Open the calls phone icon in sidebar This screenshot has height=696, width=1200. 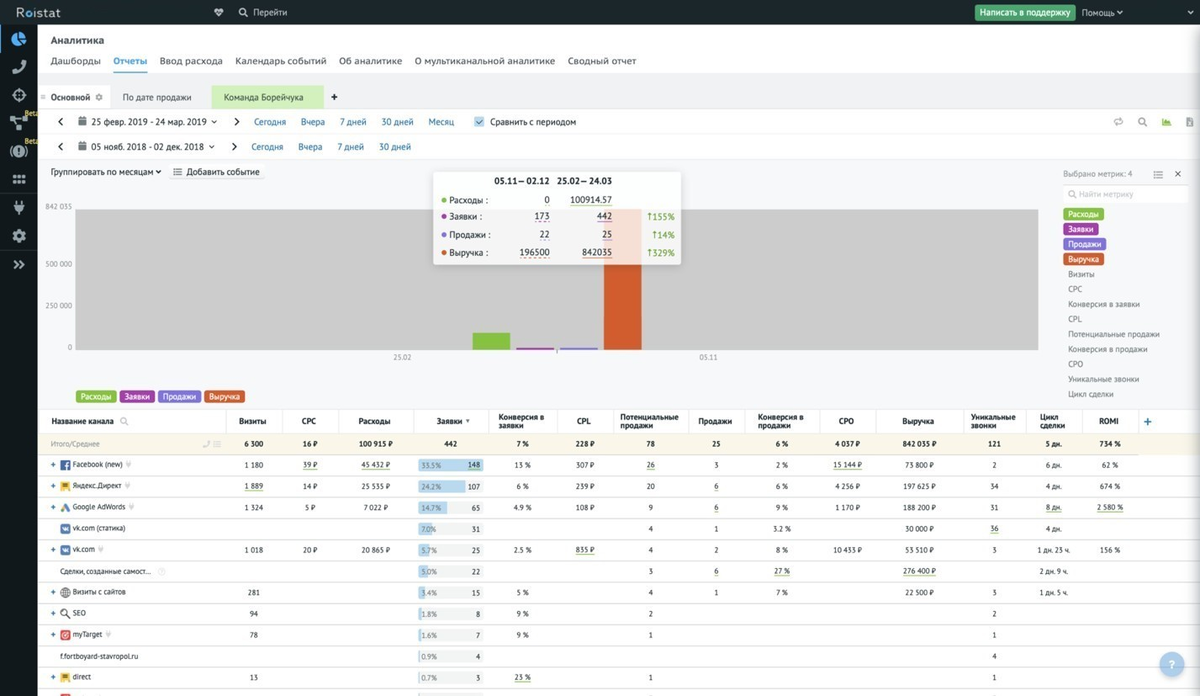19,67
